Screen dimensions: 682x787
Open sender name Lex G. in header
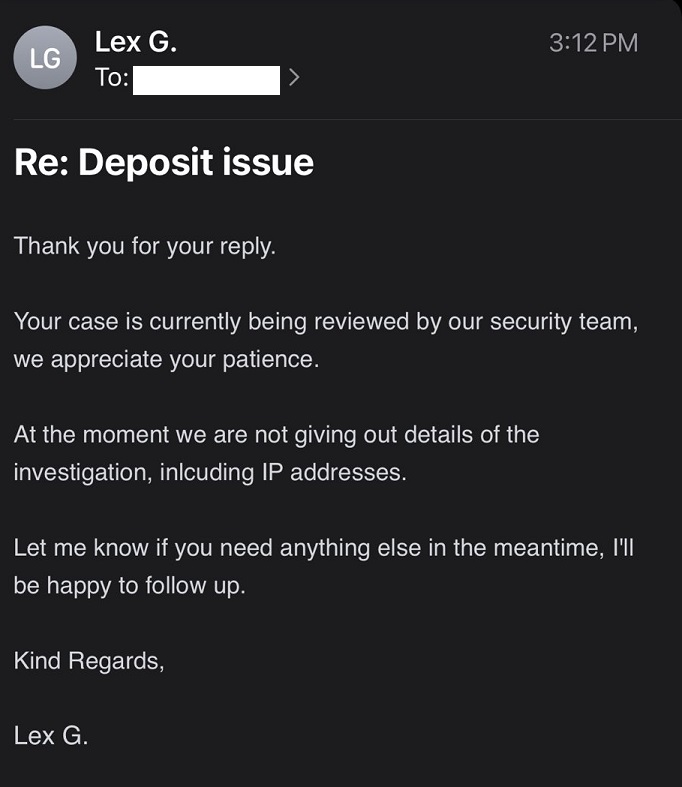pyautogui.click(x=135, y=42)
